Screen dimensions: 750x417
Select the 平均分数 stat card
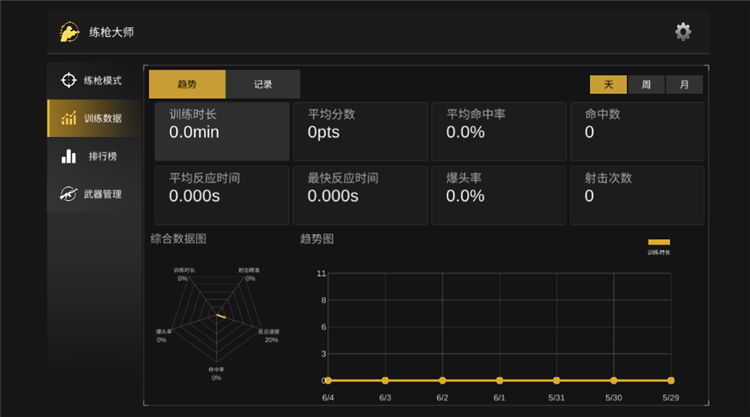click(x=360, y=131)
